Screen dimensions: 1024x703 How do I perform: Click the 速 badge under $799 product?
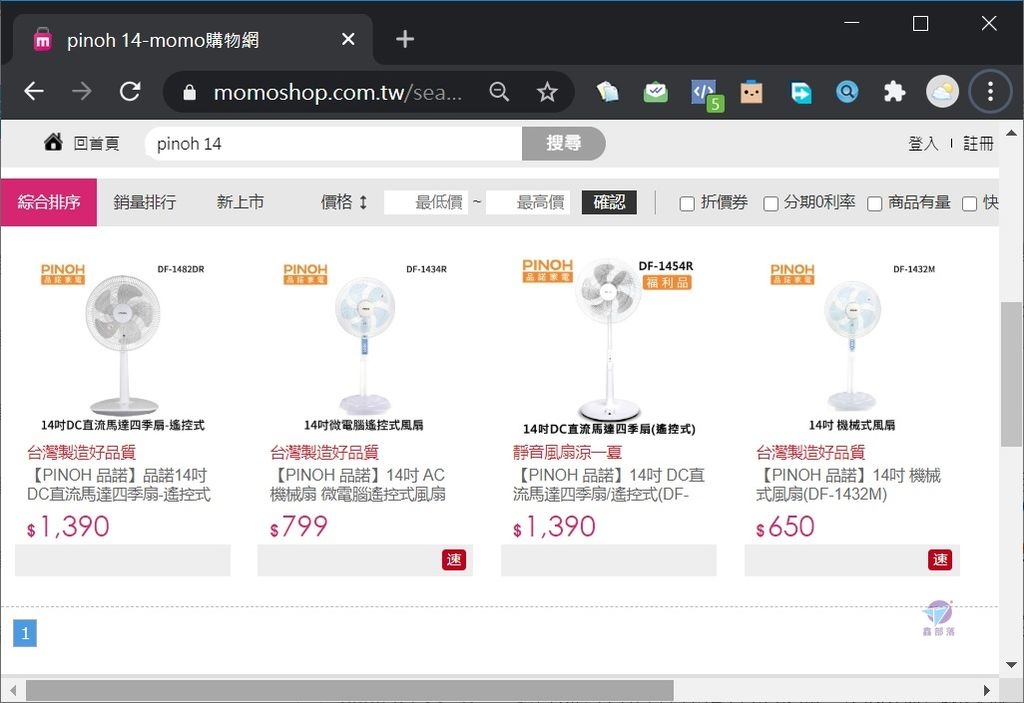tap(454, 560)
